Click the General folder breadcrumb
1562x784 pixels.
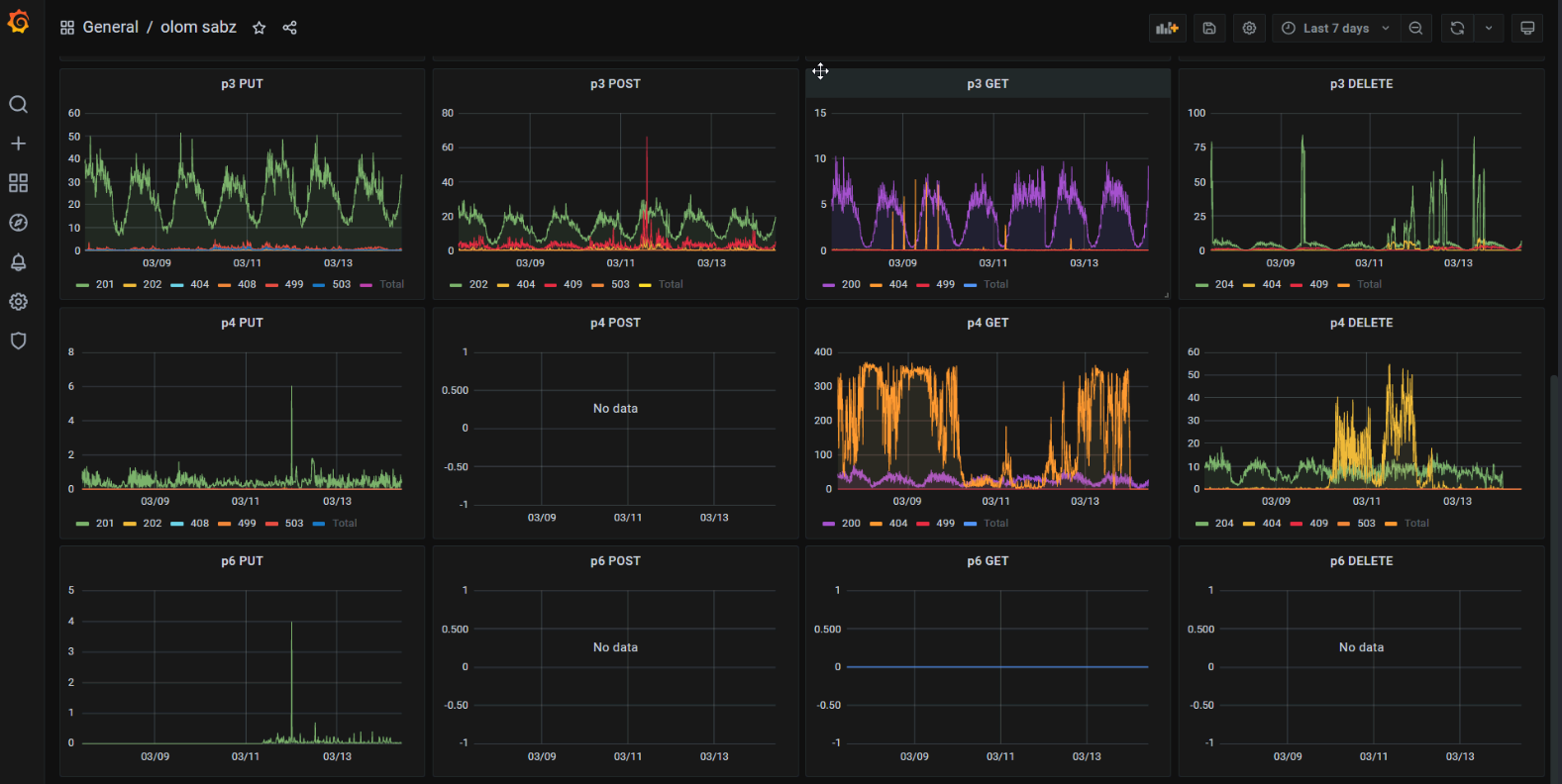tap(110, 28)
